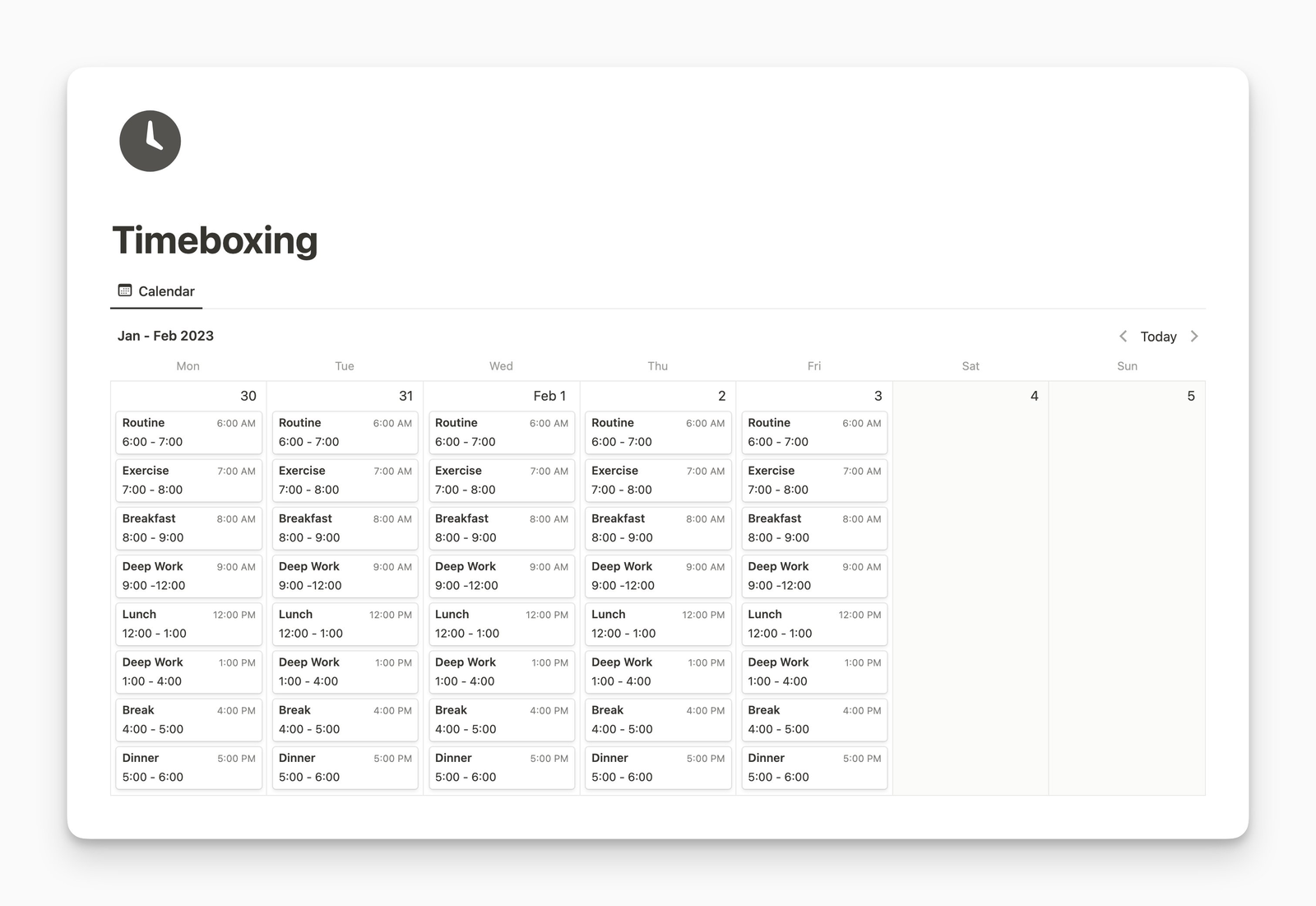Open Monday's Routine 6:00 - 7:00 card

point(188,432)
